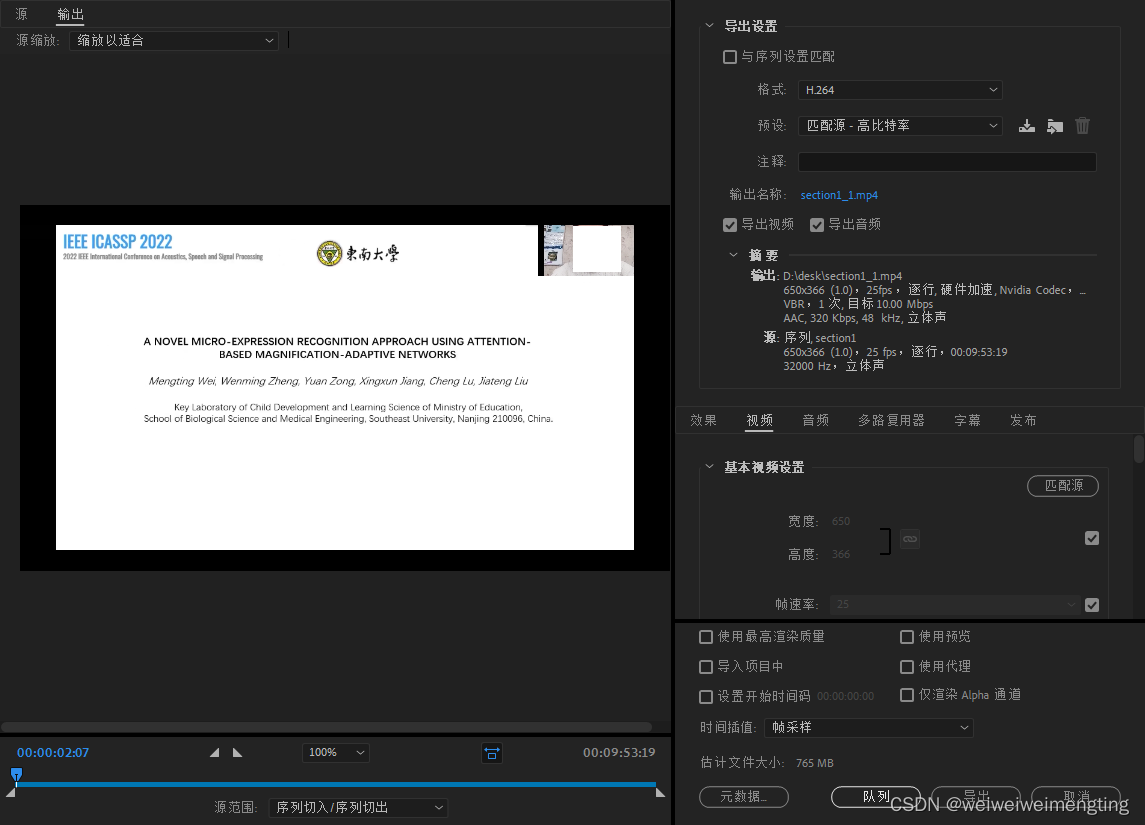
Task: Open the Audio tab
Action: pyautogui.click(x=816, y=421)
